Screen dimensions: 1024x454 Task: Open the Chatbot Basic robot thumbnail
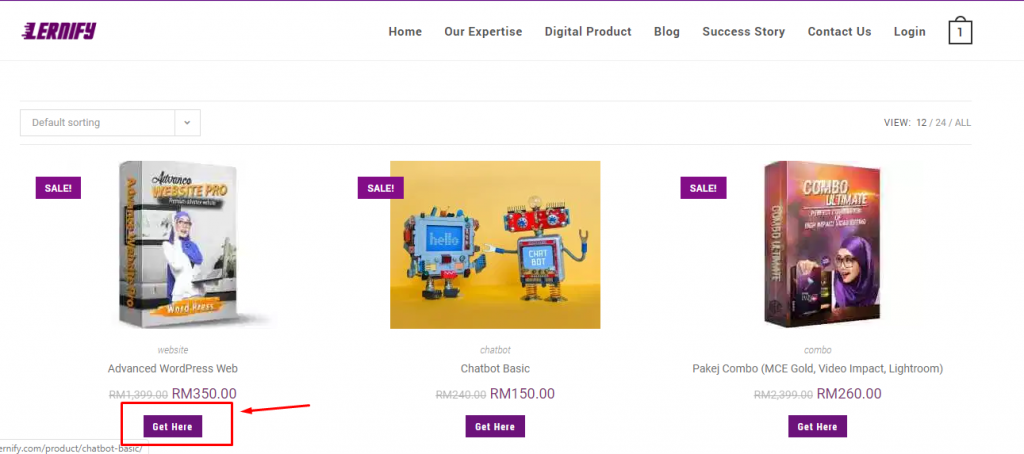[495, 245]
